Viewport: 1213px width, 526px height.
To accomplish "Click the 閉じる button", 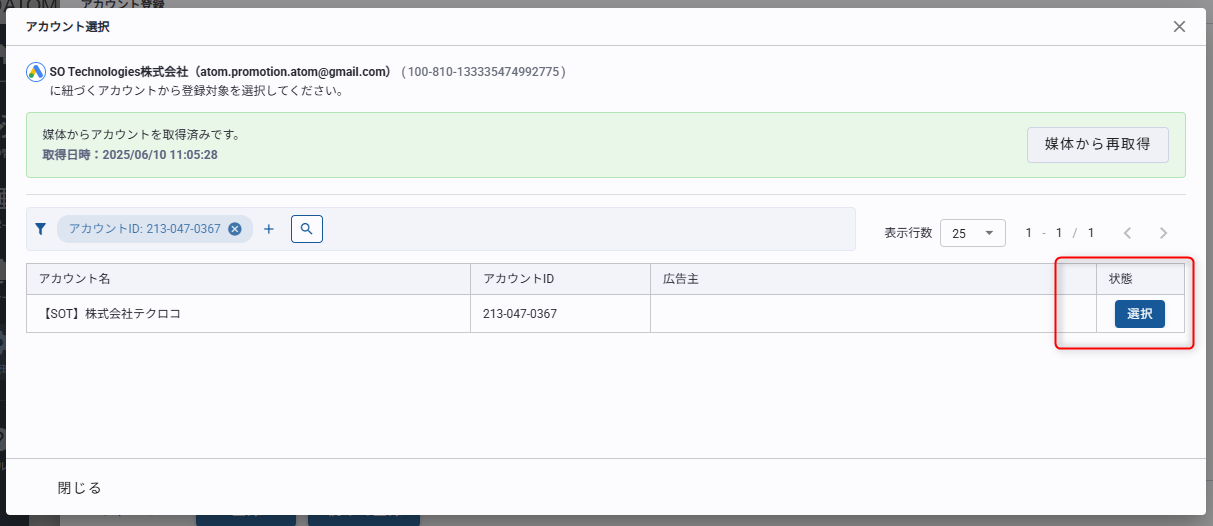I will 80,488.
